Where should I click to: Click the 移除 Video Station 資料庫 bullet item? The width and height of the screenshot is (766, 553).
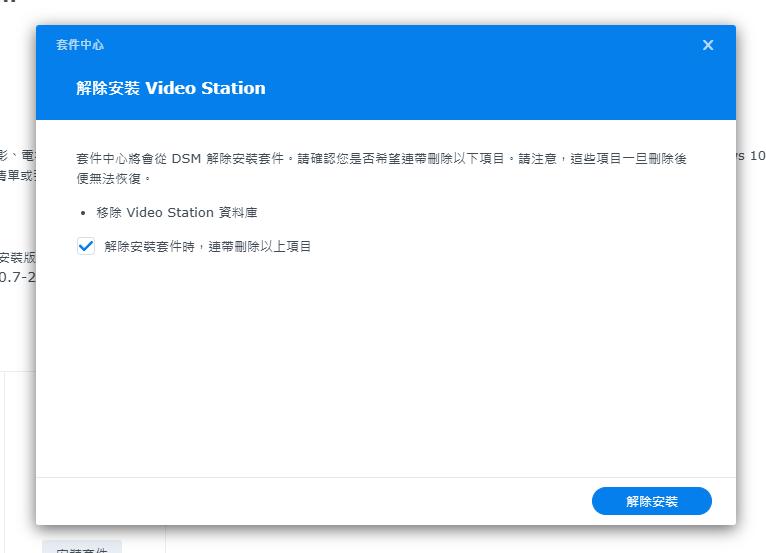pyautogui.click(x=177, y=213)
